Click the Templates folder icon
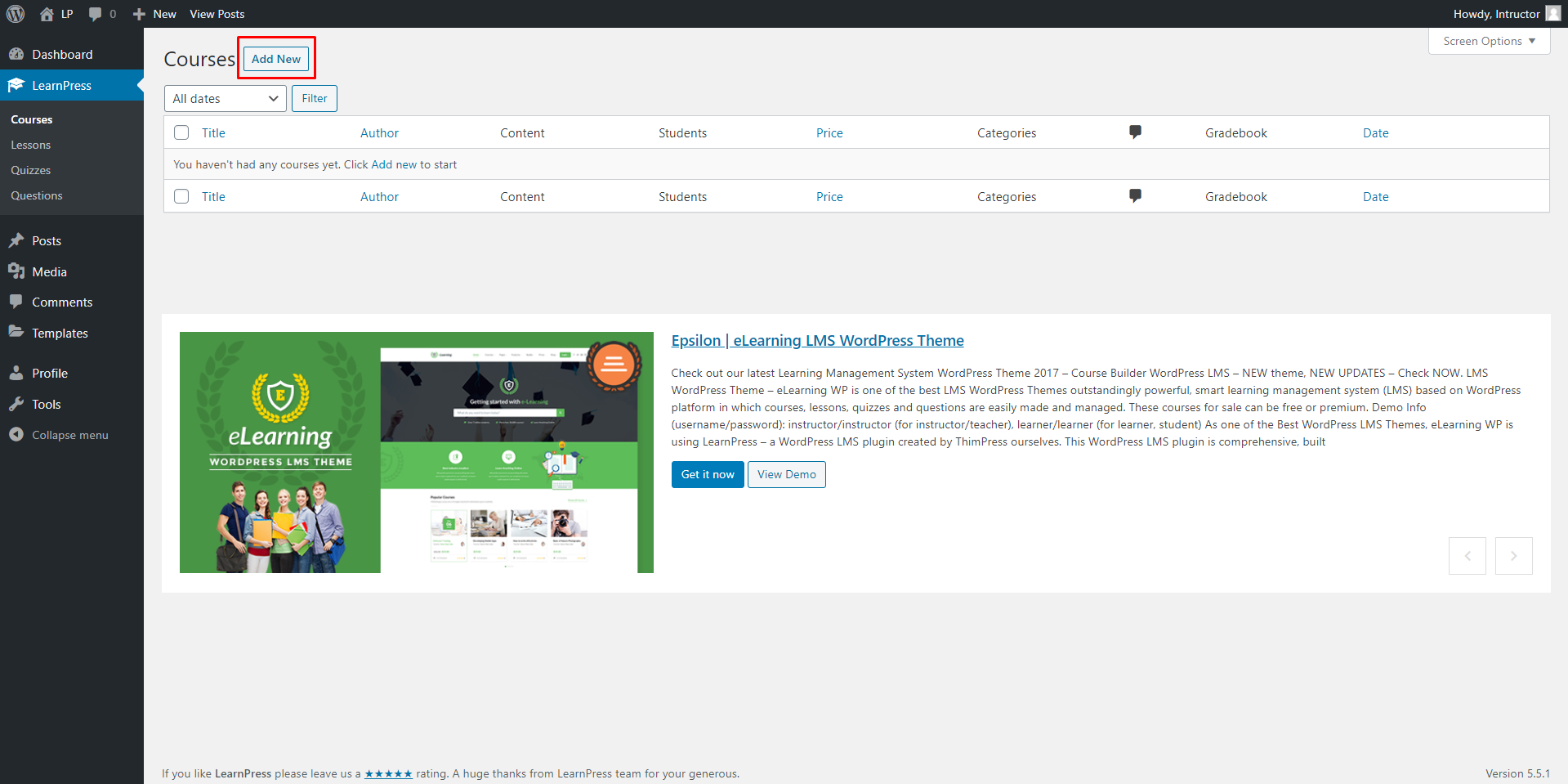The height and width of the screenshot is (784, 1568). [x=16, y=332]
